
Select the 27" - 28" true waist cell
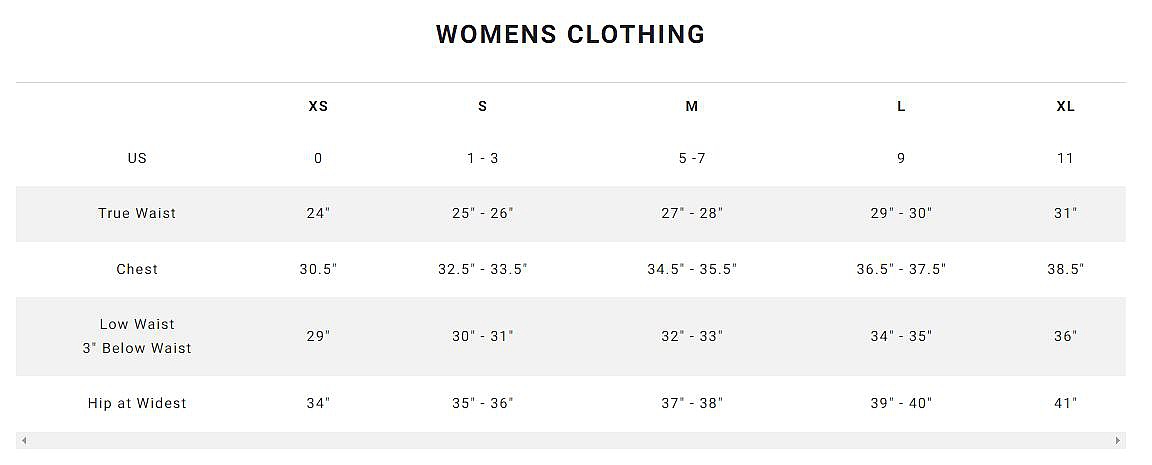tap(691, 214)
